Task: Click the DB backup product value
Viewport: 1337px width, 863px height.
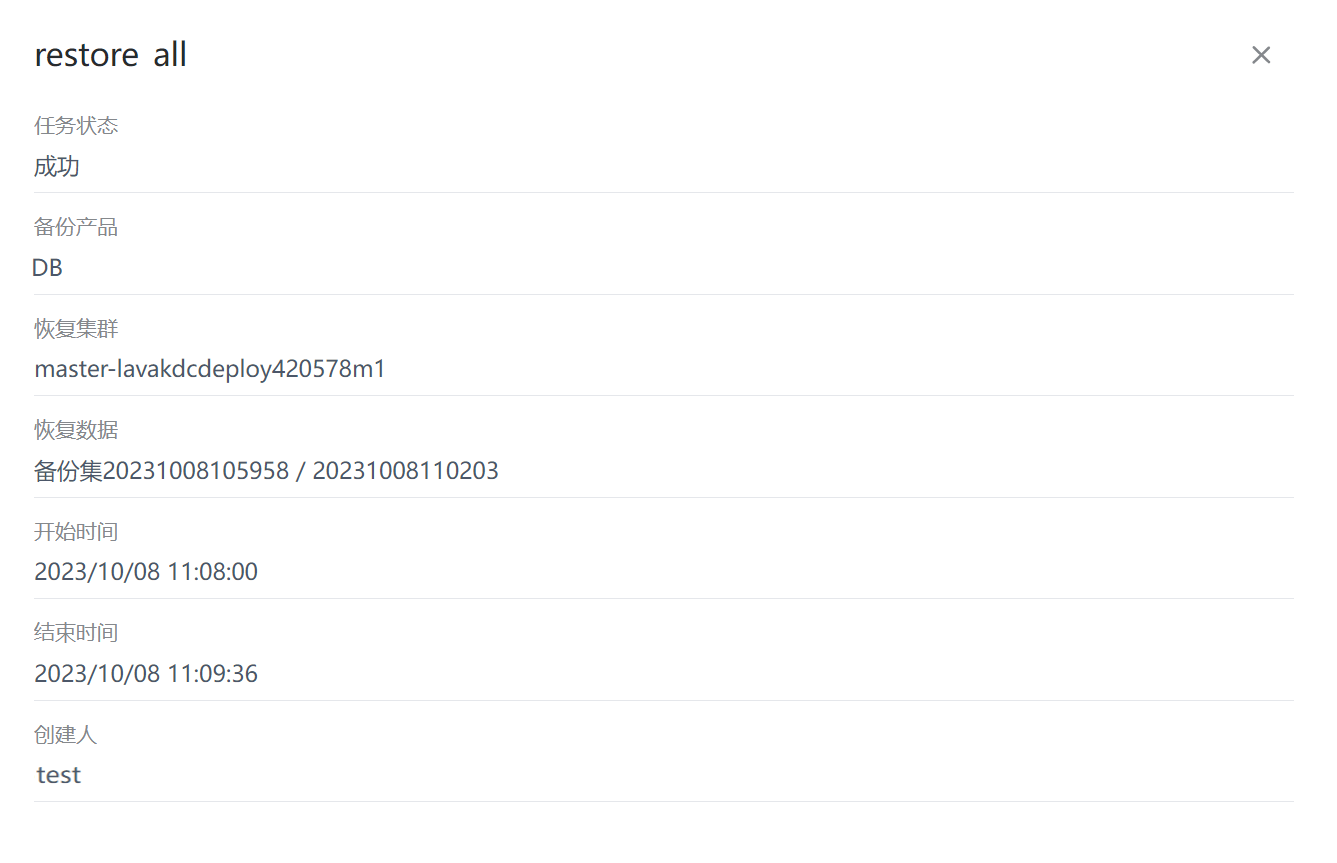Action: tap(47, 268)
